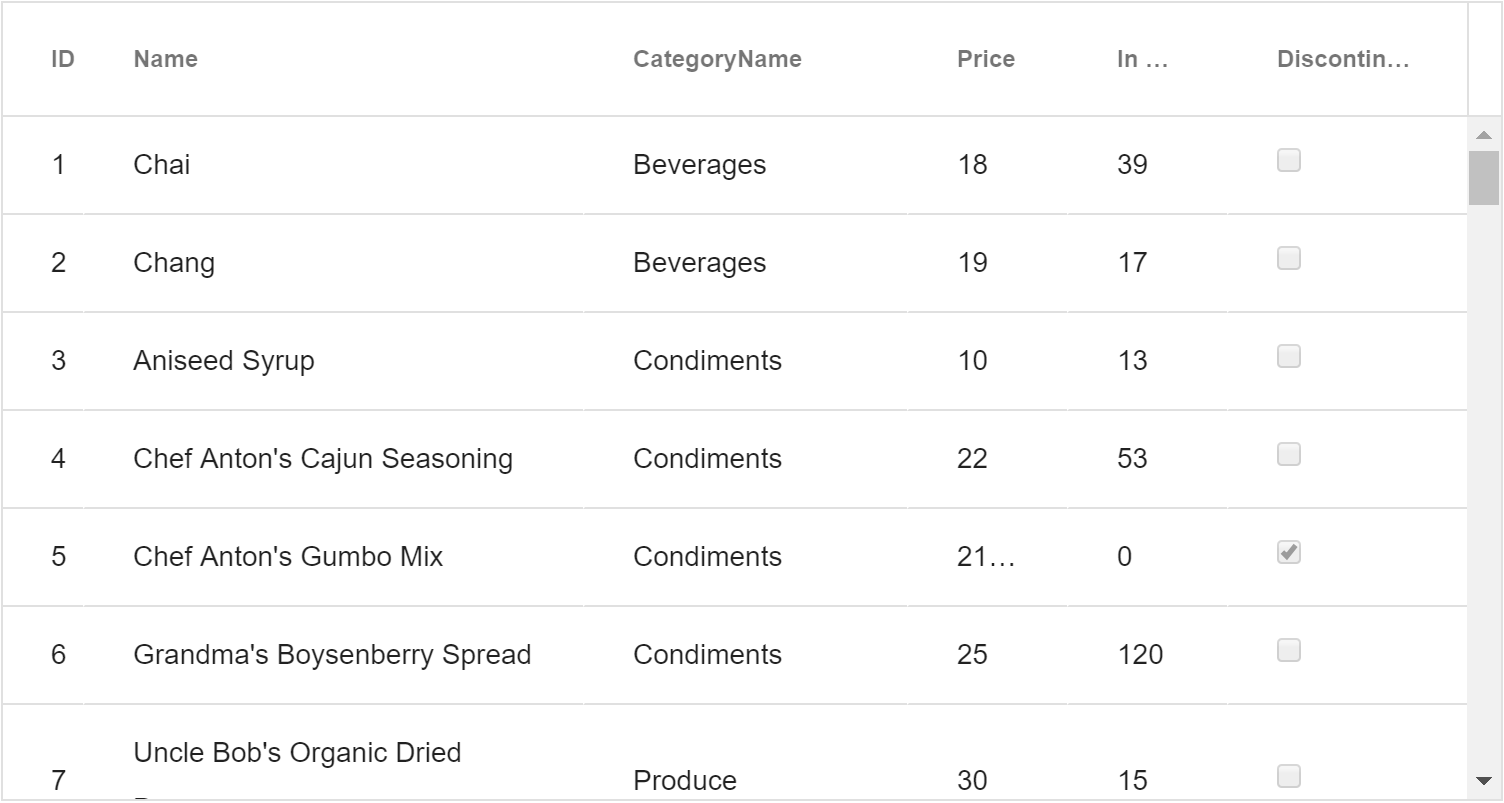This screenshot has height=803, width=1504.
Task: Toggle Discontinued checkbox for Grandma's Boysenberry Spread
Action: point(1289,650)
